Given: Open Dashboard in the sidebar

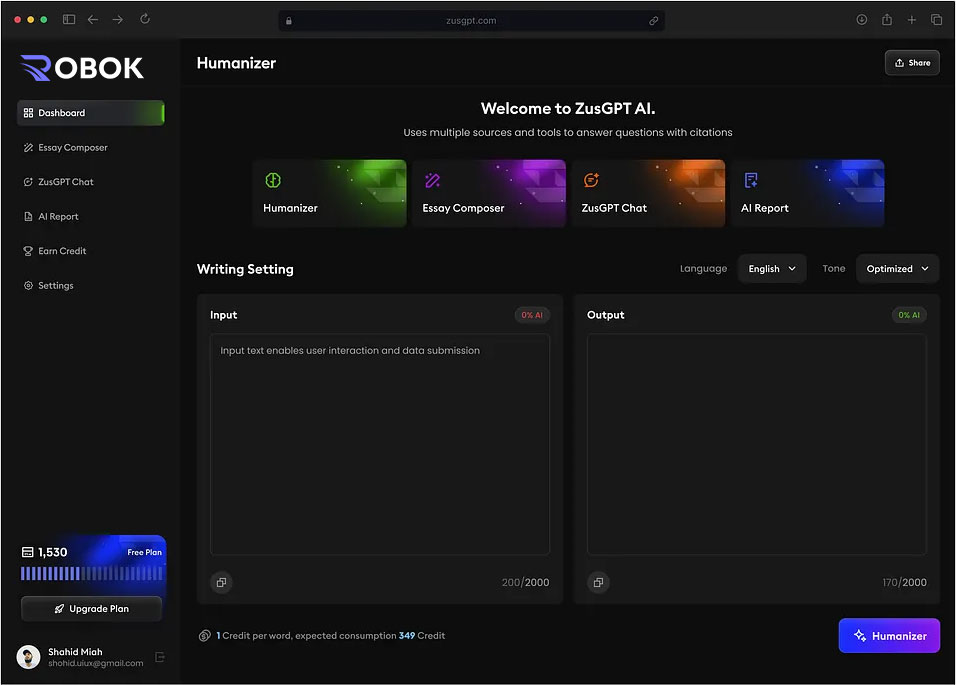Looking at the screenshot, I should 90,113.
